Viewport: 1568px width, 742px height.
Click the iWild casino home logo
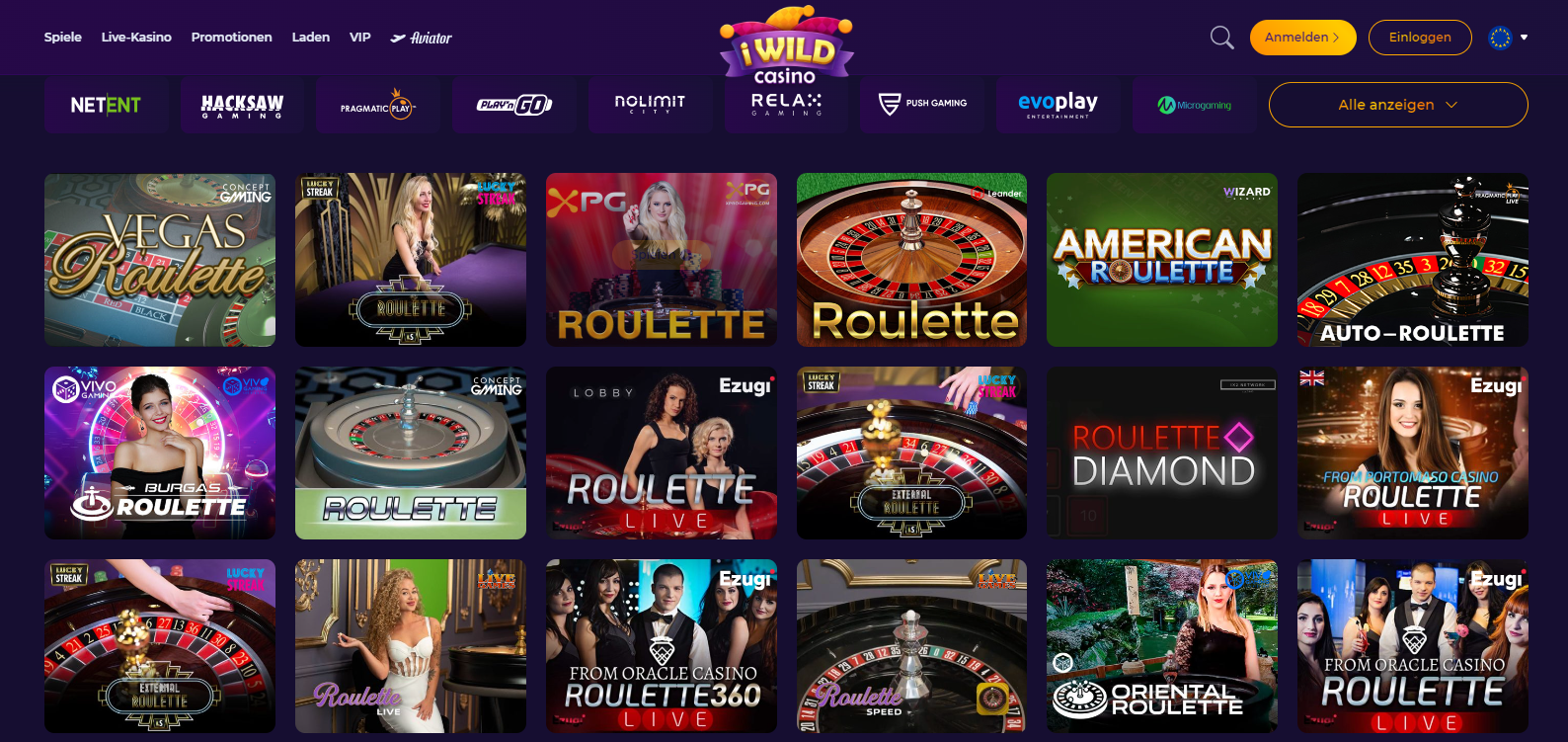786,45
